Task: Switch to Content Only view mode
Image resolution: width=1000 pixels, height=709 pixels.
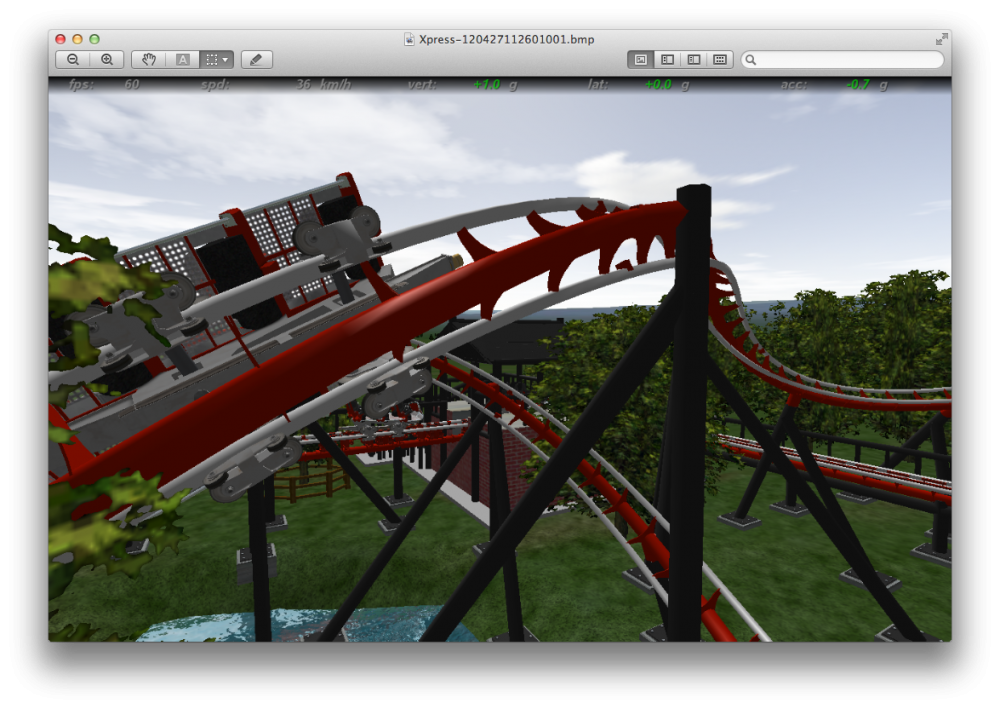Action: coord(640,60)
